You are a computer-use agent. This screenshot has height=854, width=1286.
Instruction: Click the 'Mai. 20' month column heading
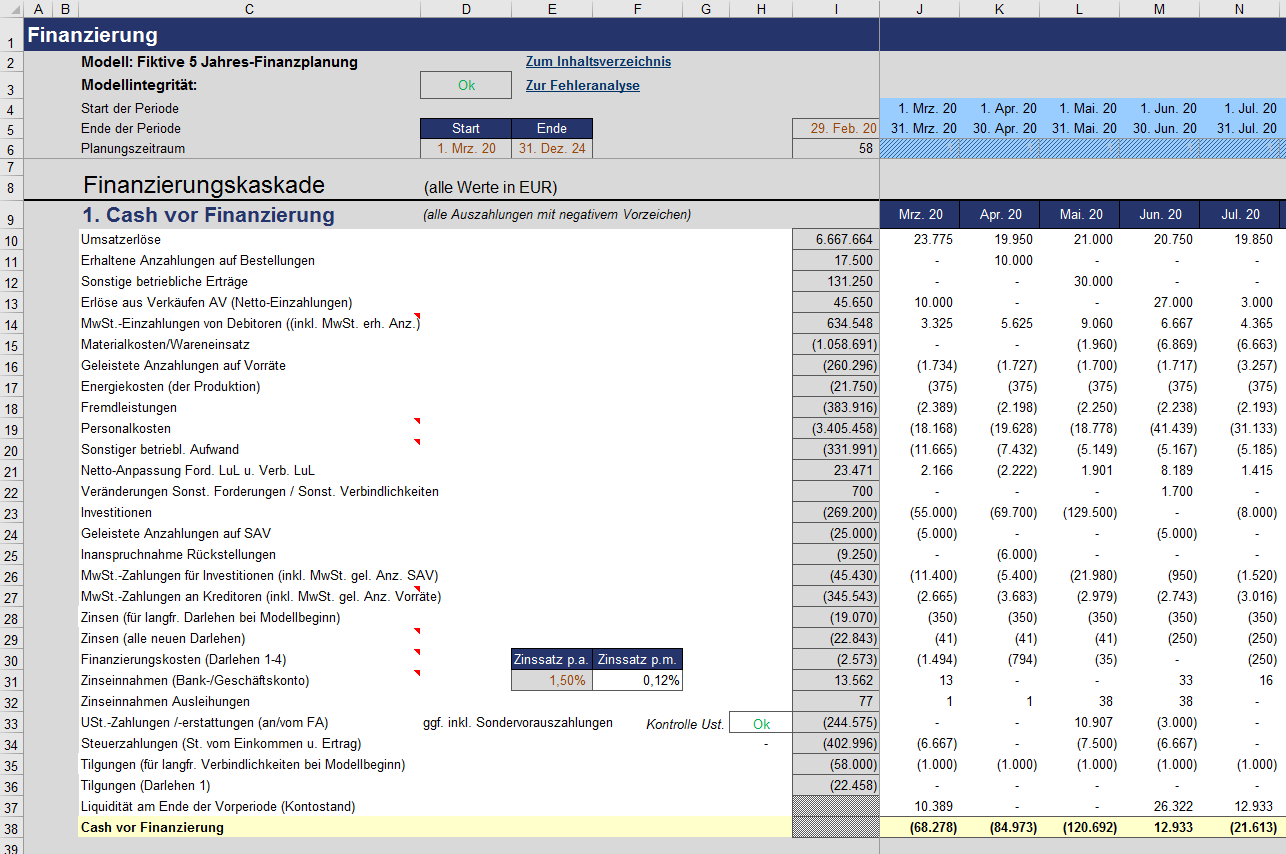pos(1079,215)
